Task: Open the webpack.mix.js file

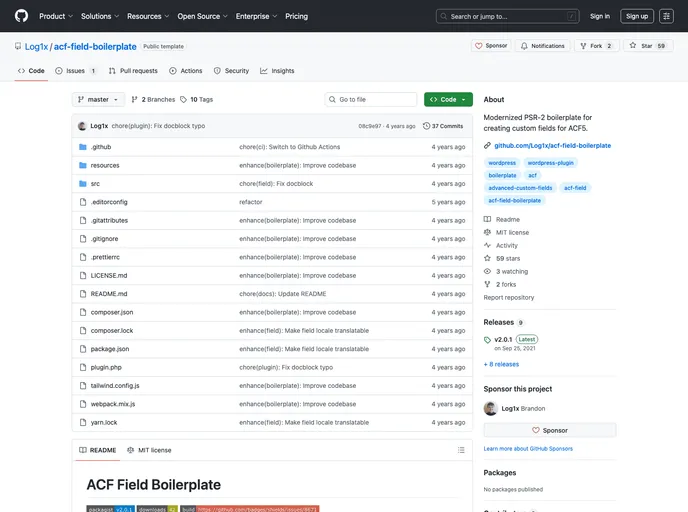Action: [x=113, y=404]
